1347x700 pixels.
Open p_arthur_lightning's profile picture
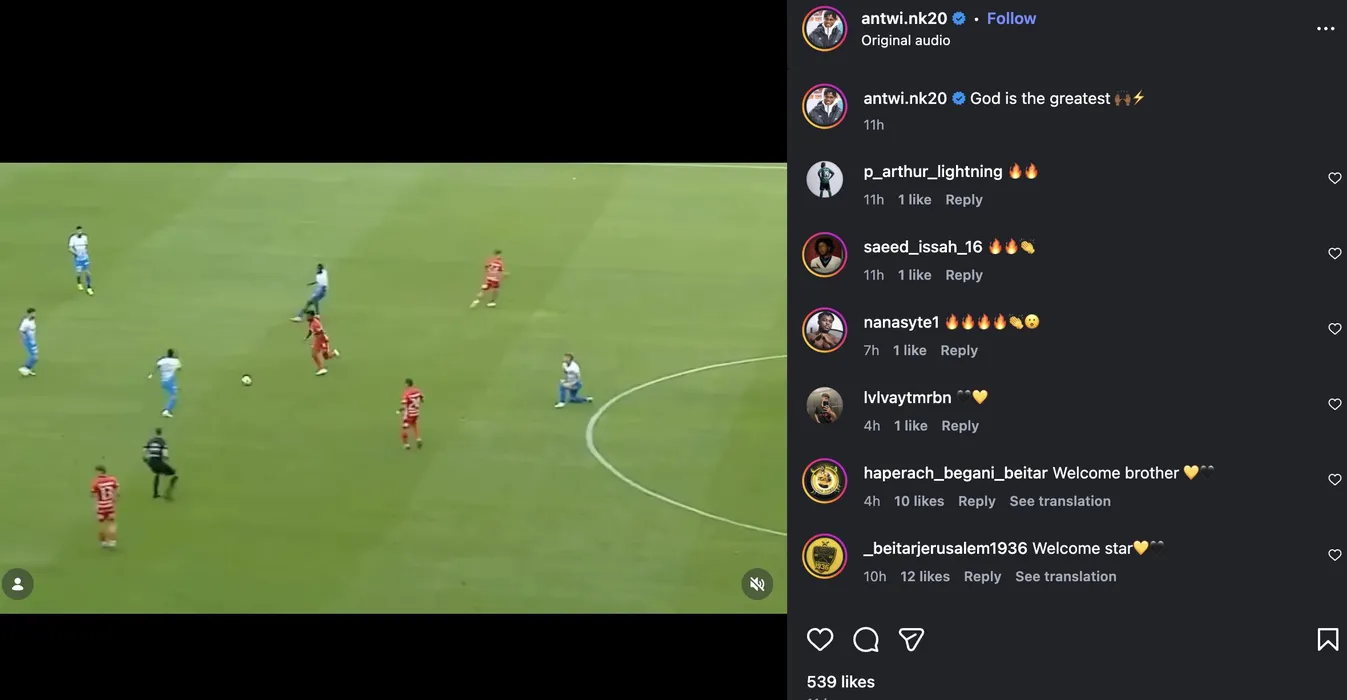point(825,180)
